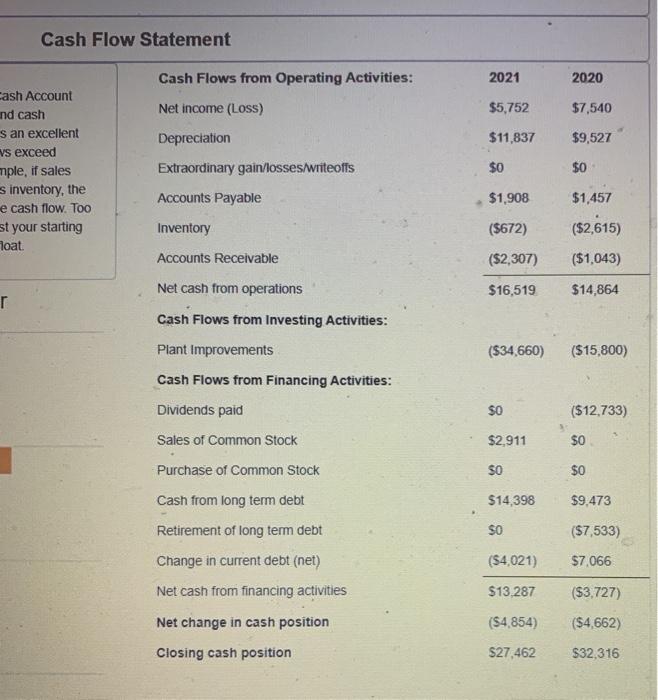Select Cash from long term debt $14,398

click(x=511, y=500)
